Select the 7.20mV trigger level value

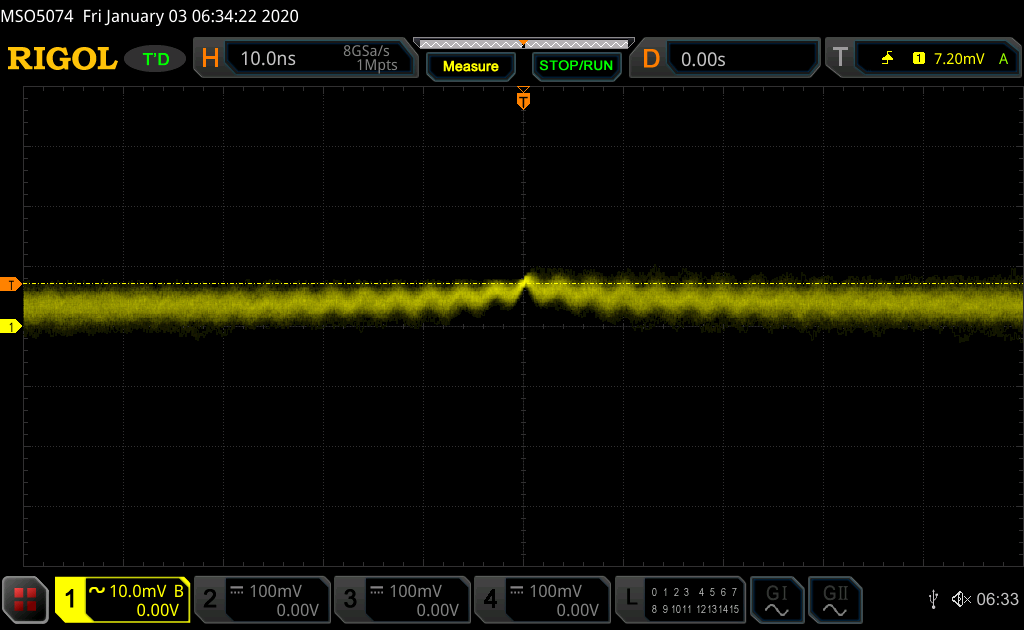click(x=959, y=59)
